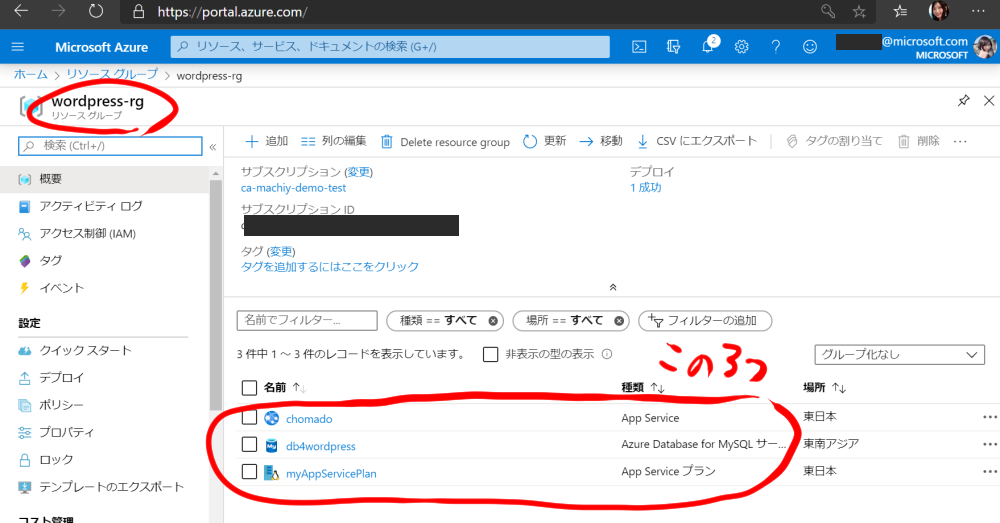Click the 追加 add button
The image size is (1000, 523).
(x=267, y=141)
